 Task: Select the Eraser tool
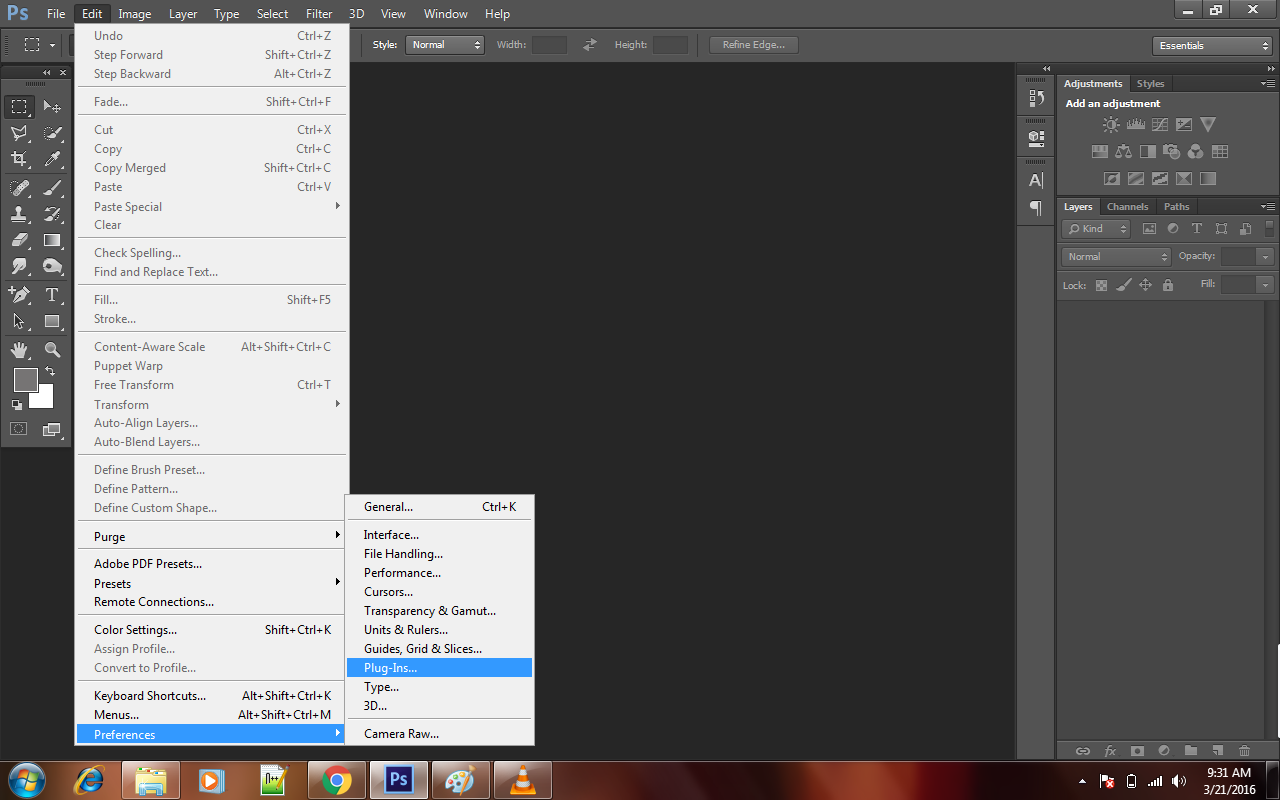click(19, 240)
